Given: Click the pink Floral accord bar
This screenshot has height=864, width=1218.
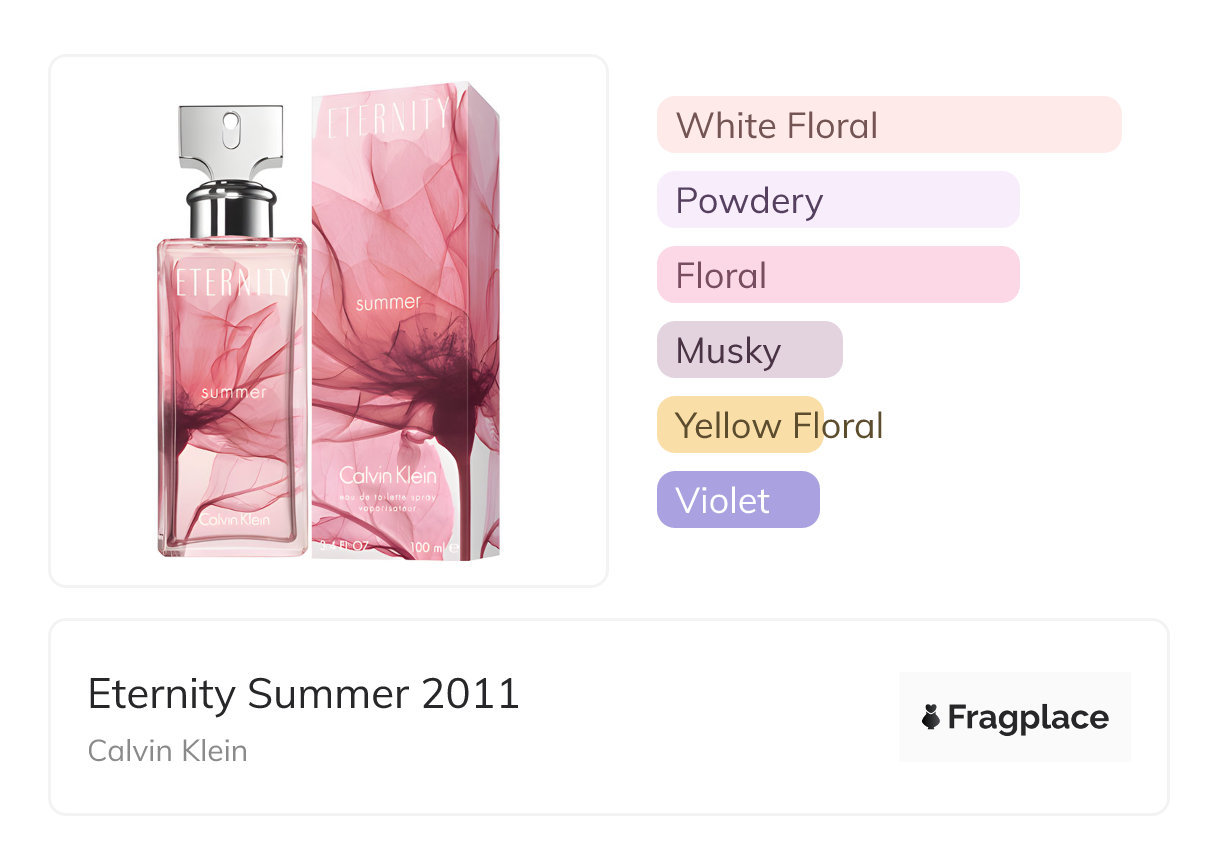Looking at the screenshot, I should (x=837, y=275).
